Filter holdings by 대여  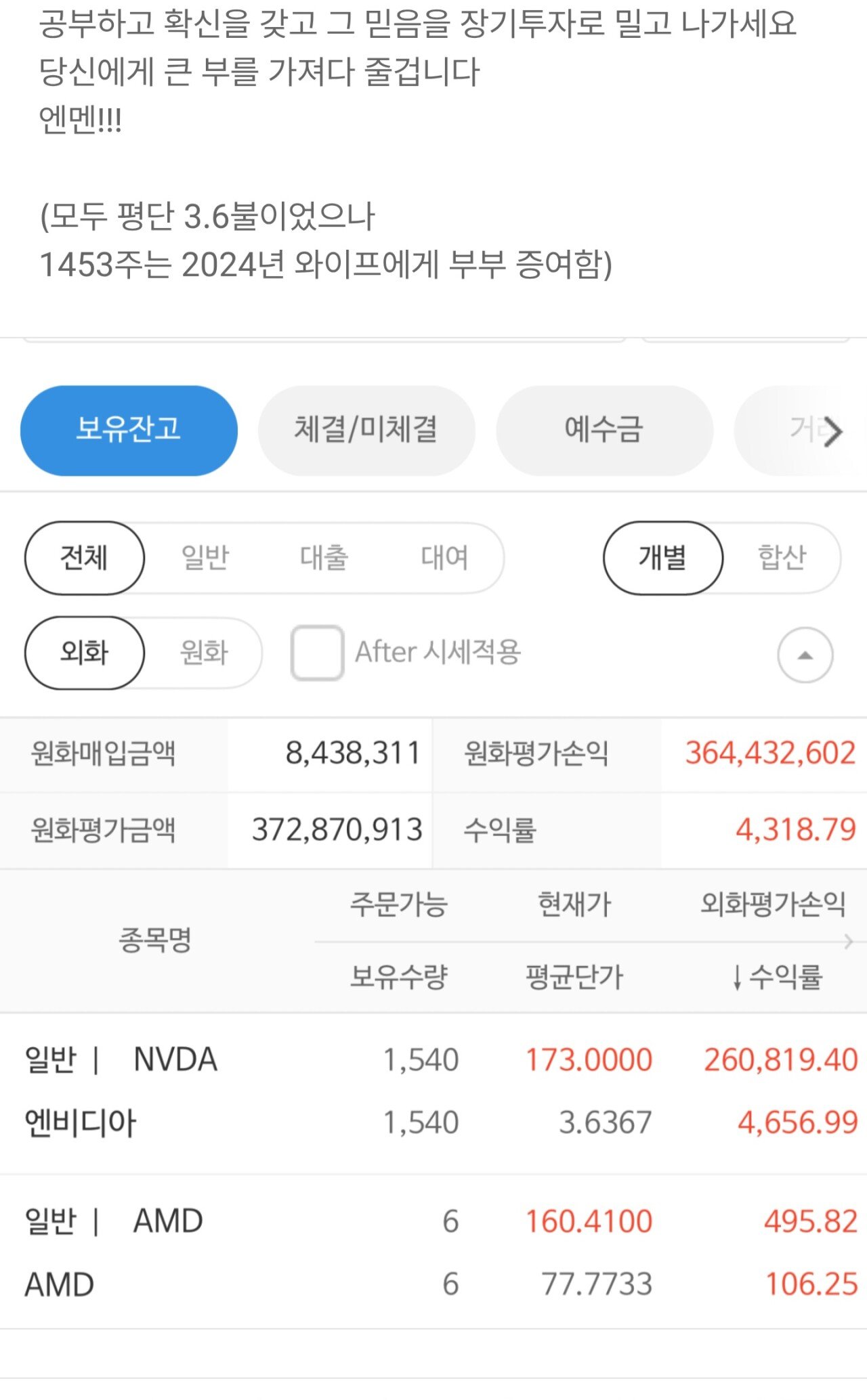[444, 558]
